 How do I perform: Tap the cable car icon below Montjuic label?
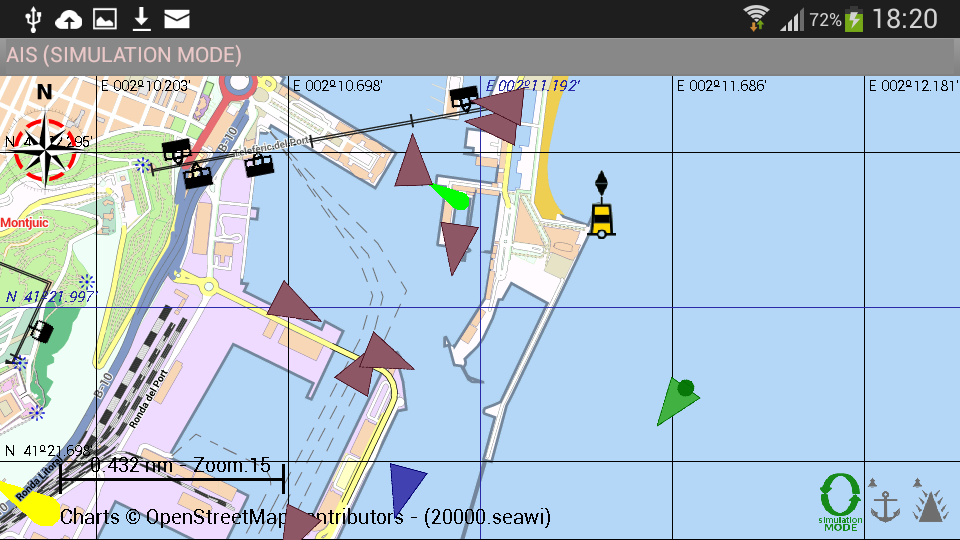42,332
